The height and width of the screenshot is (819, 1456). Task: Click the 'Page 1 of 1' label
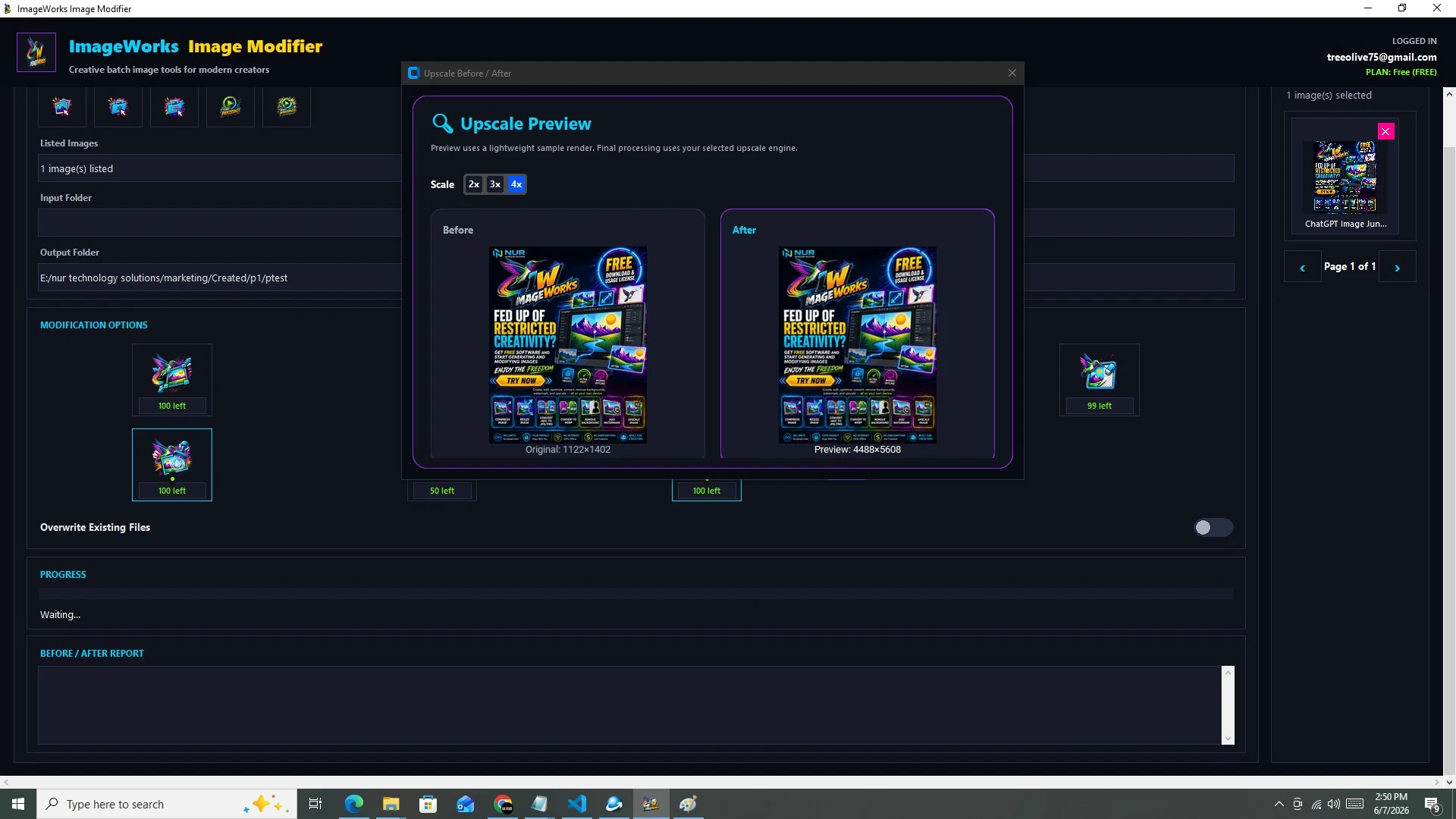click(x=1350, y=266)
